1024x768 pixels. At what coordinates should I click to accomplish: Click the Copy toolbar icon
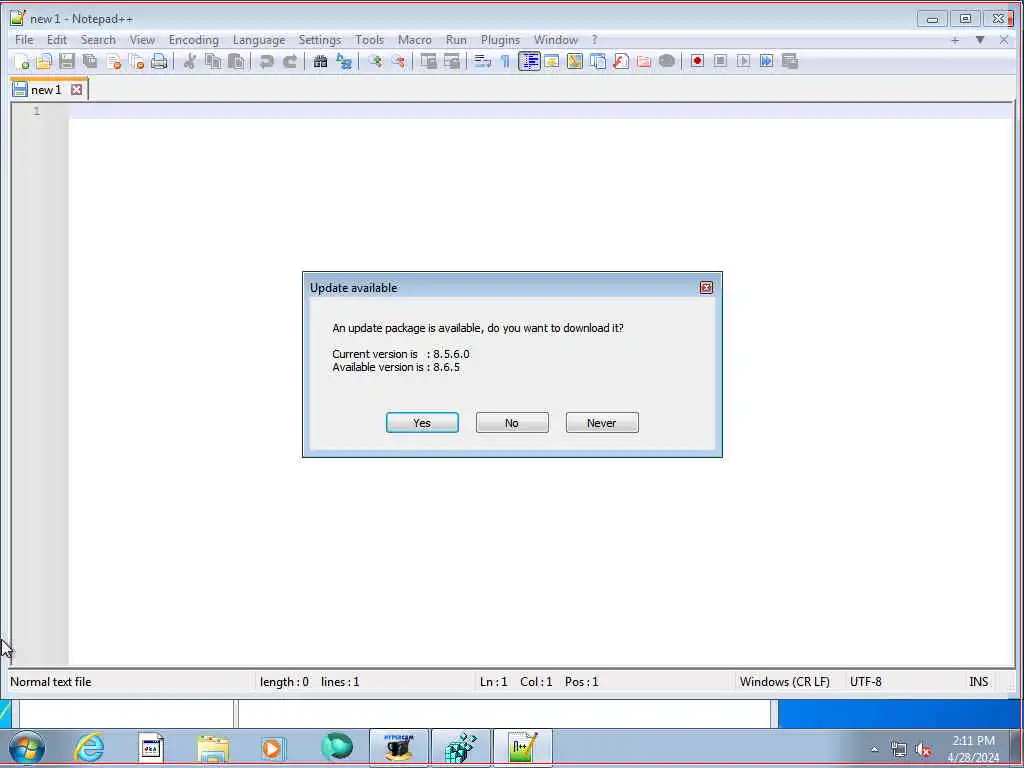(213, 61)
